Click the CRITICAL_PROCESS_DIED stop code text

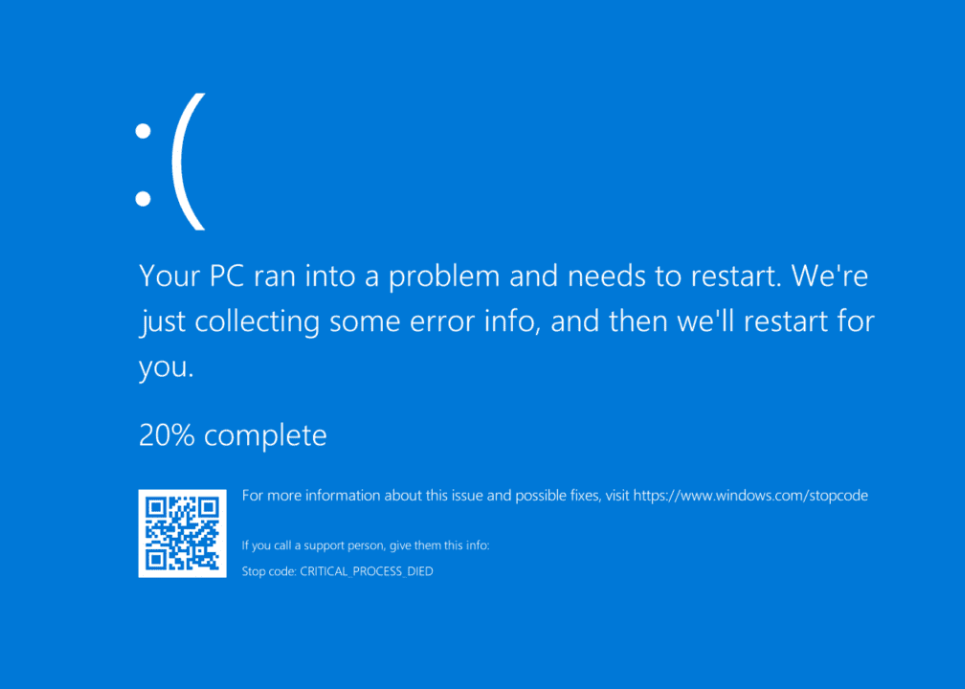click(367, 572)
